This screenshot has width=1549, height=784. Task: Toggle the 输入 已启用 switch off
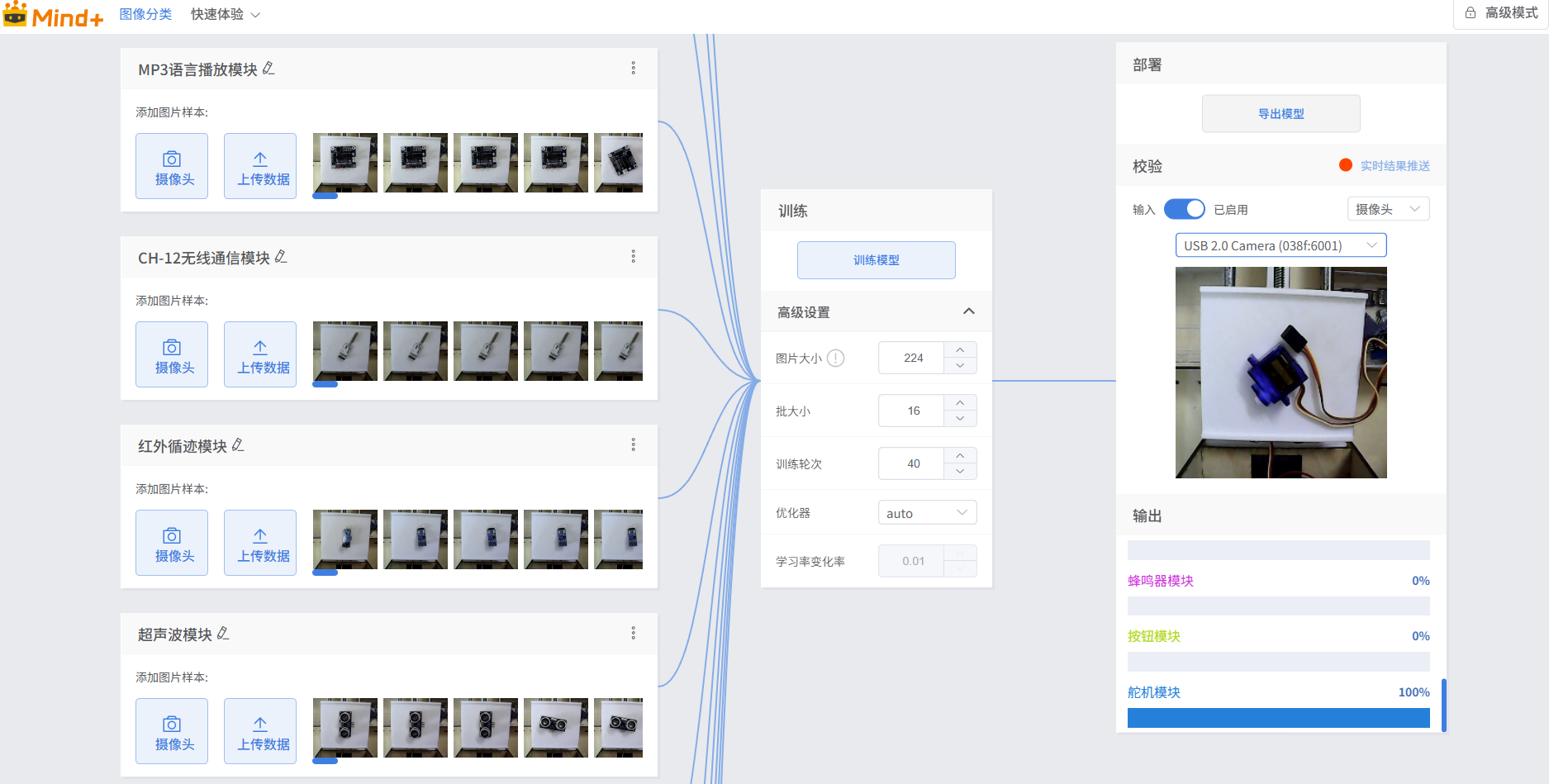pos(1184,209)
